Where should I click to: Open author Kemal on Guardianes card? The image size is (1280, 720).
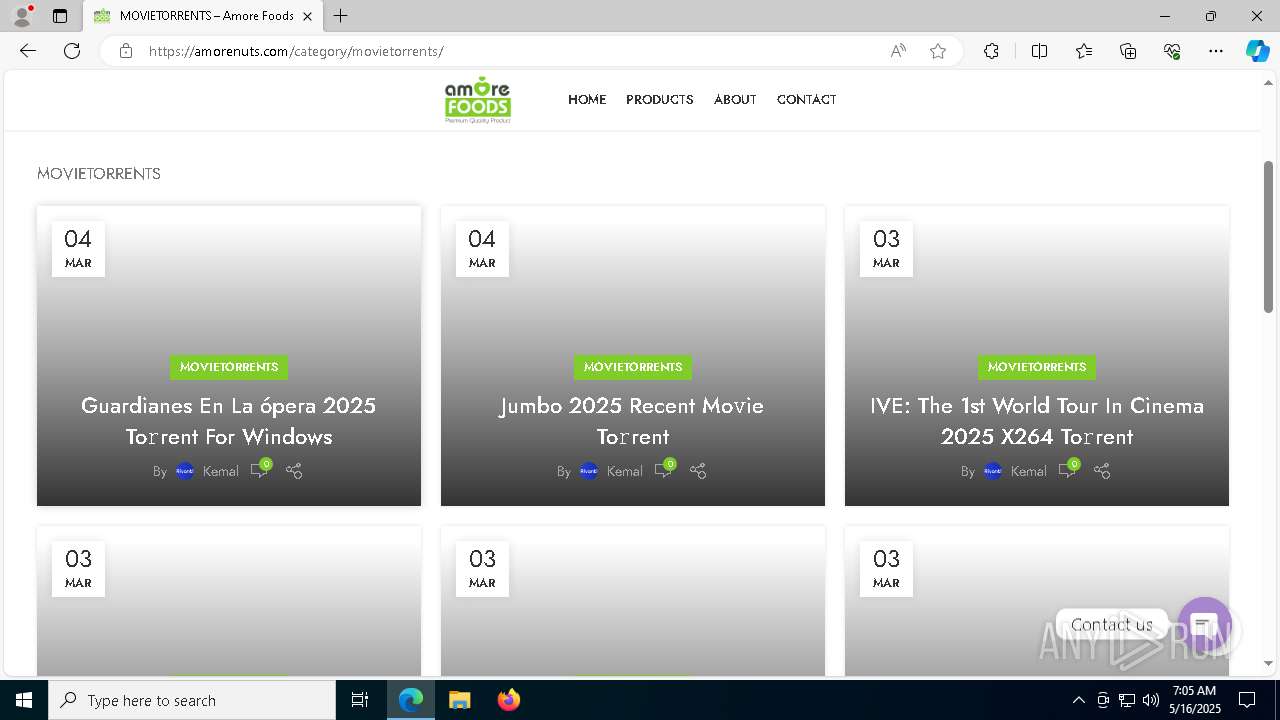pyautogui.click(x=220, y=471)
